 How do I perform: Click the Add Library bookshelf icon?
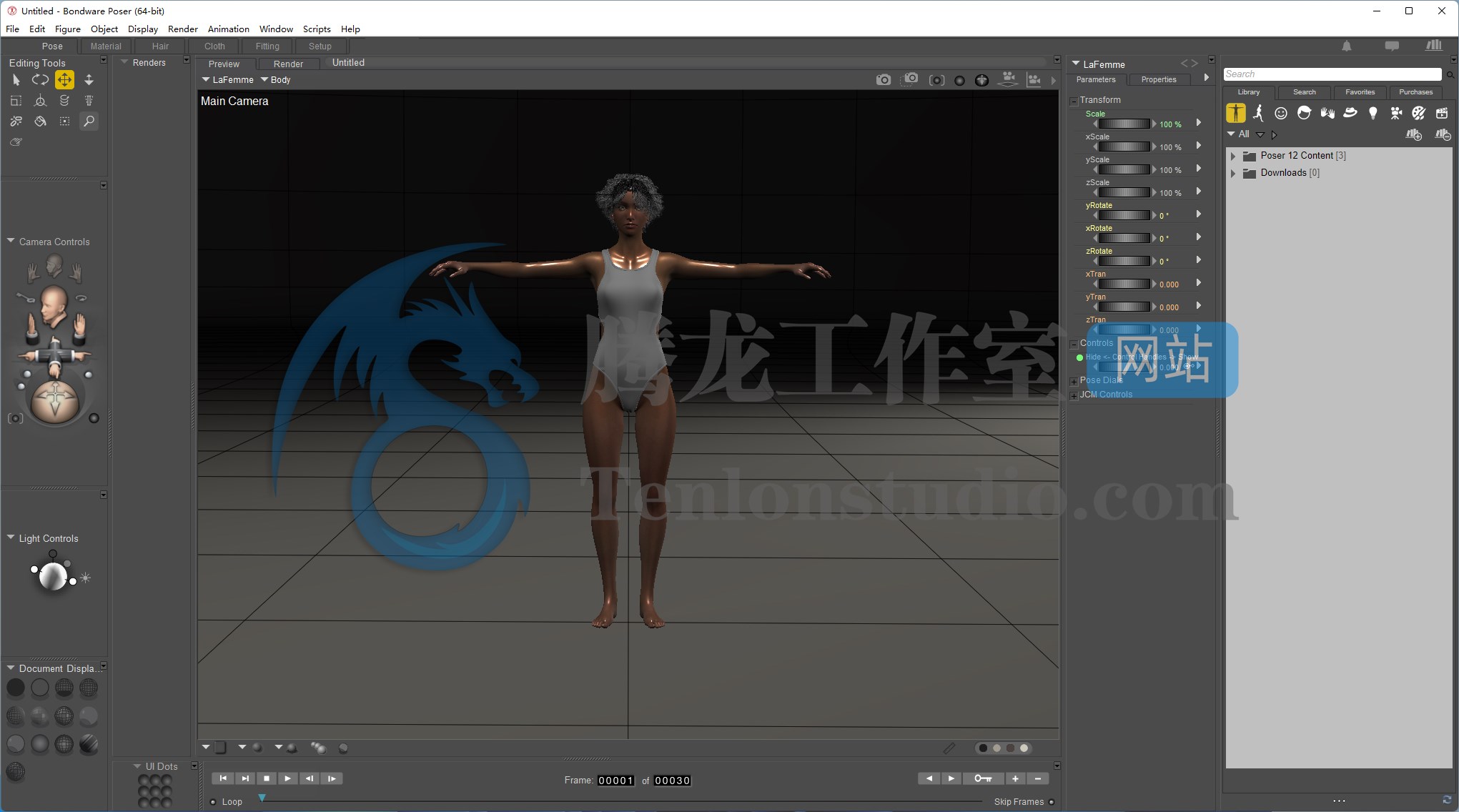pyautogui.click(x=1414, y=134)
